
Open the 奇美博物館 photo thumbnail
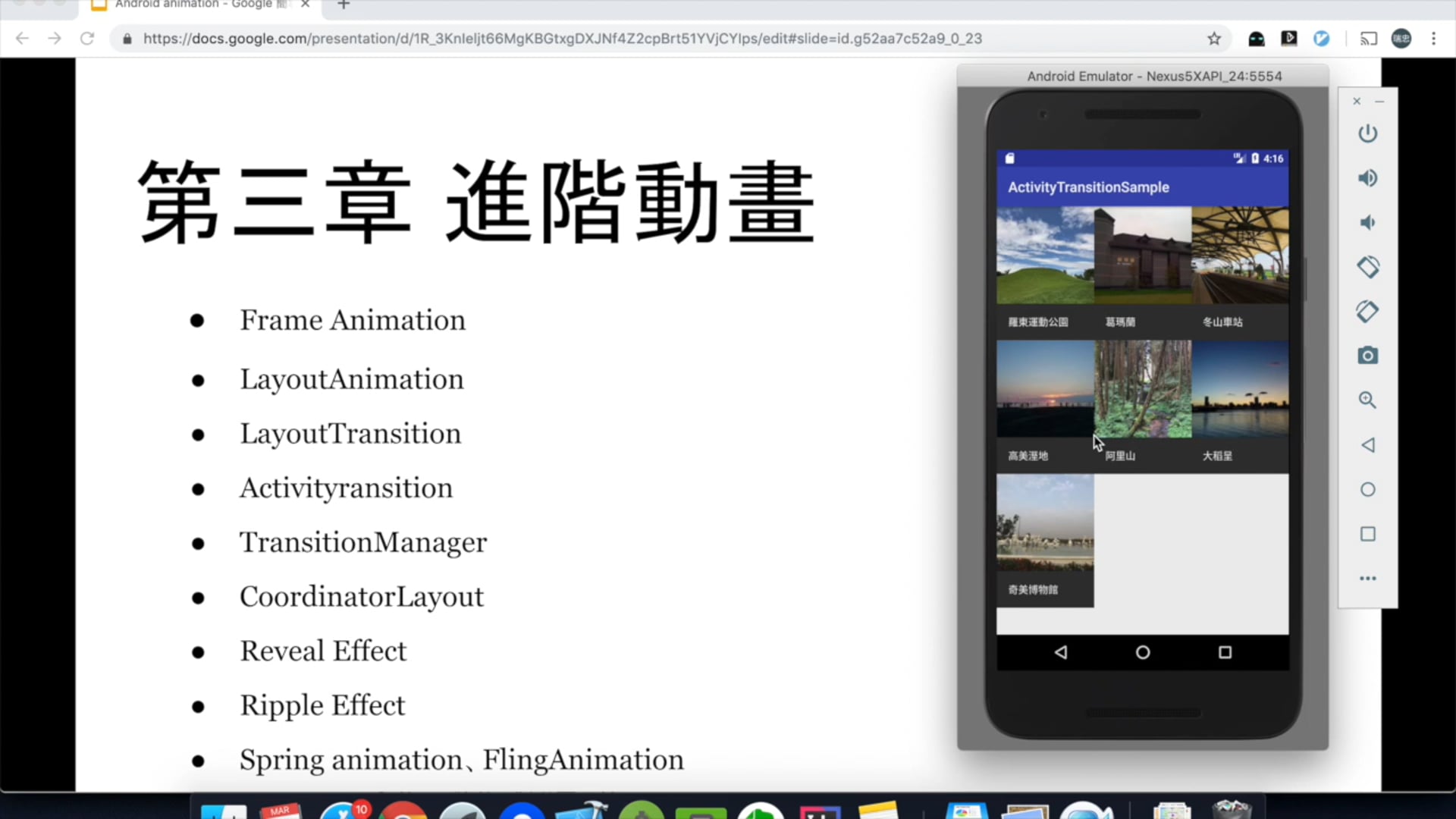pos(1045,523)
